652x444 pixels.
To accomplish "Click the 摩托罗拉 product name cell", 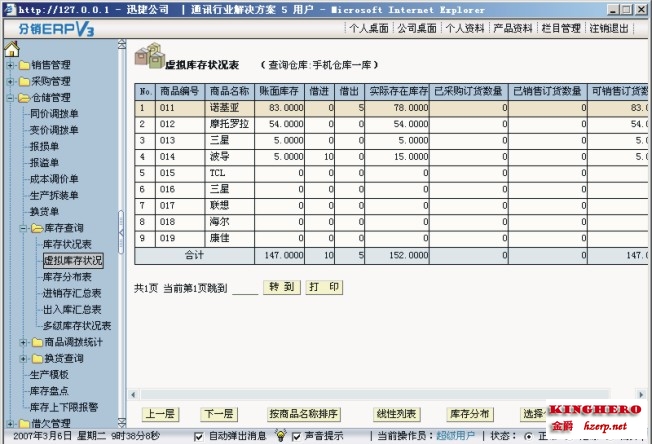I will point(230,124).
